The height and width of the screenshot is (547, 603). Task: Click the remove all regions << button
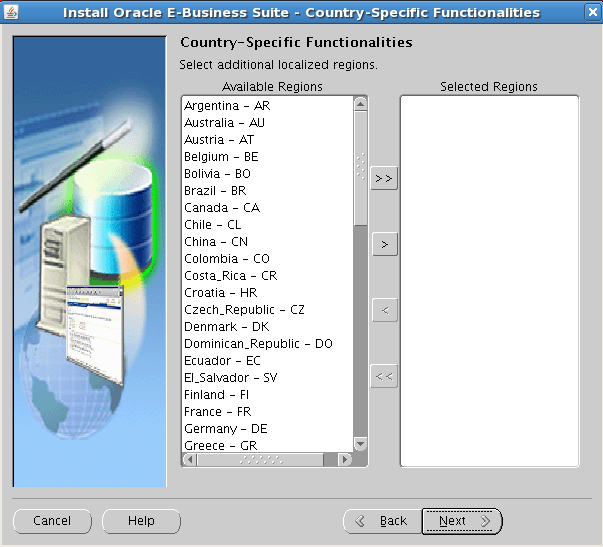coord(384,376)
